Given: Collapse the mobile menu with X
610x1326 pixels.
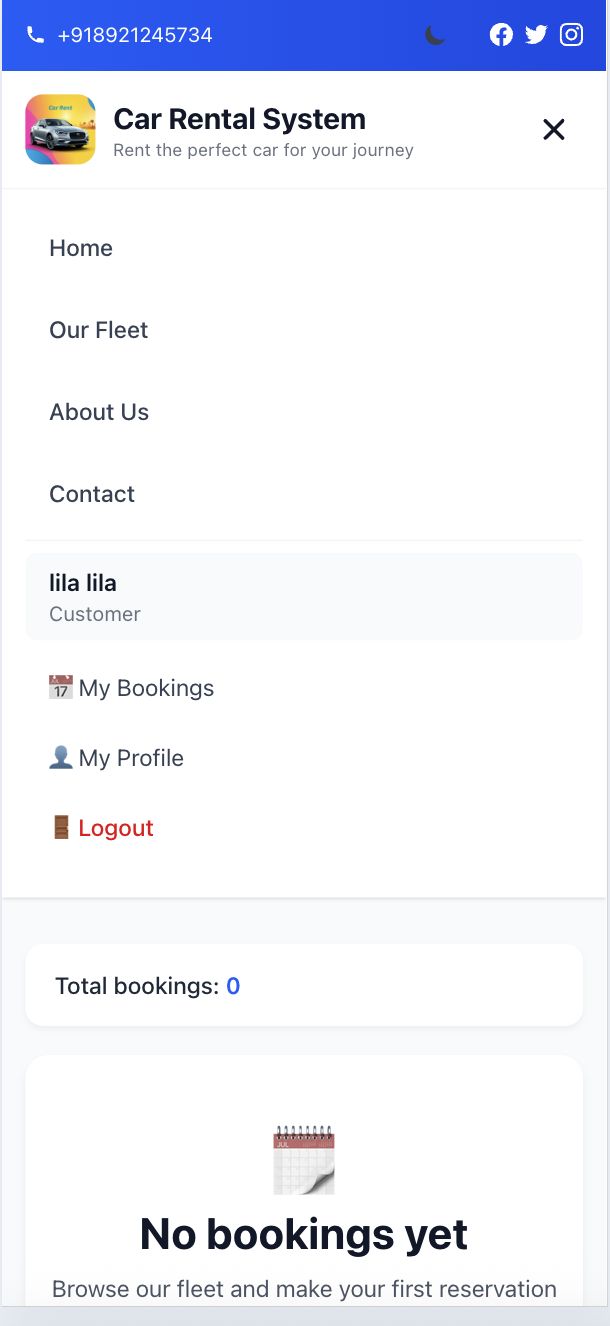Looking at the screenshot, I should click(x=553, y=129).
